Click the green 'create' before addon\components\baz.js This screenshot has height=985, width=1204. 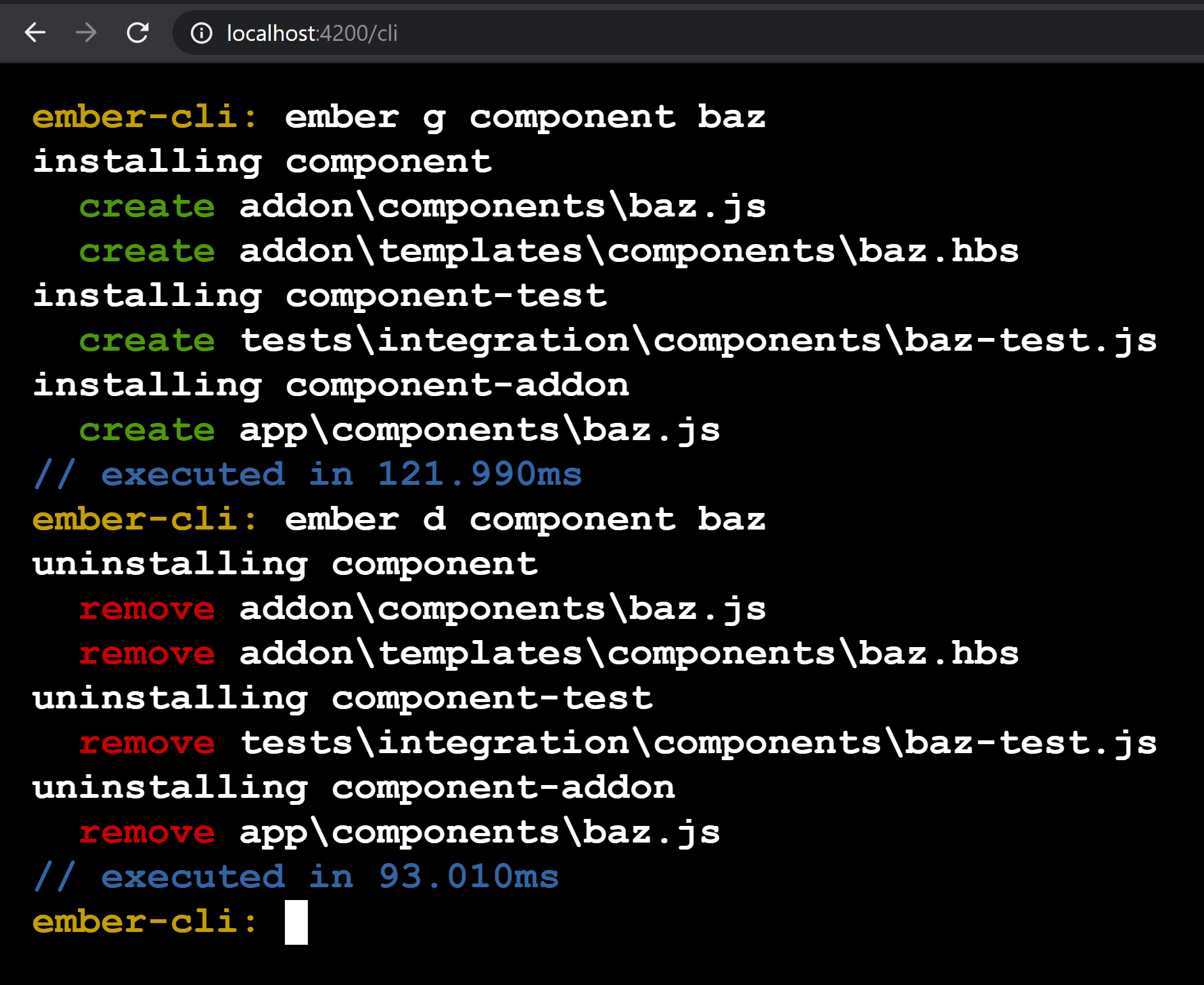coord(147,207)
